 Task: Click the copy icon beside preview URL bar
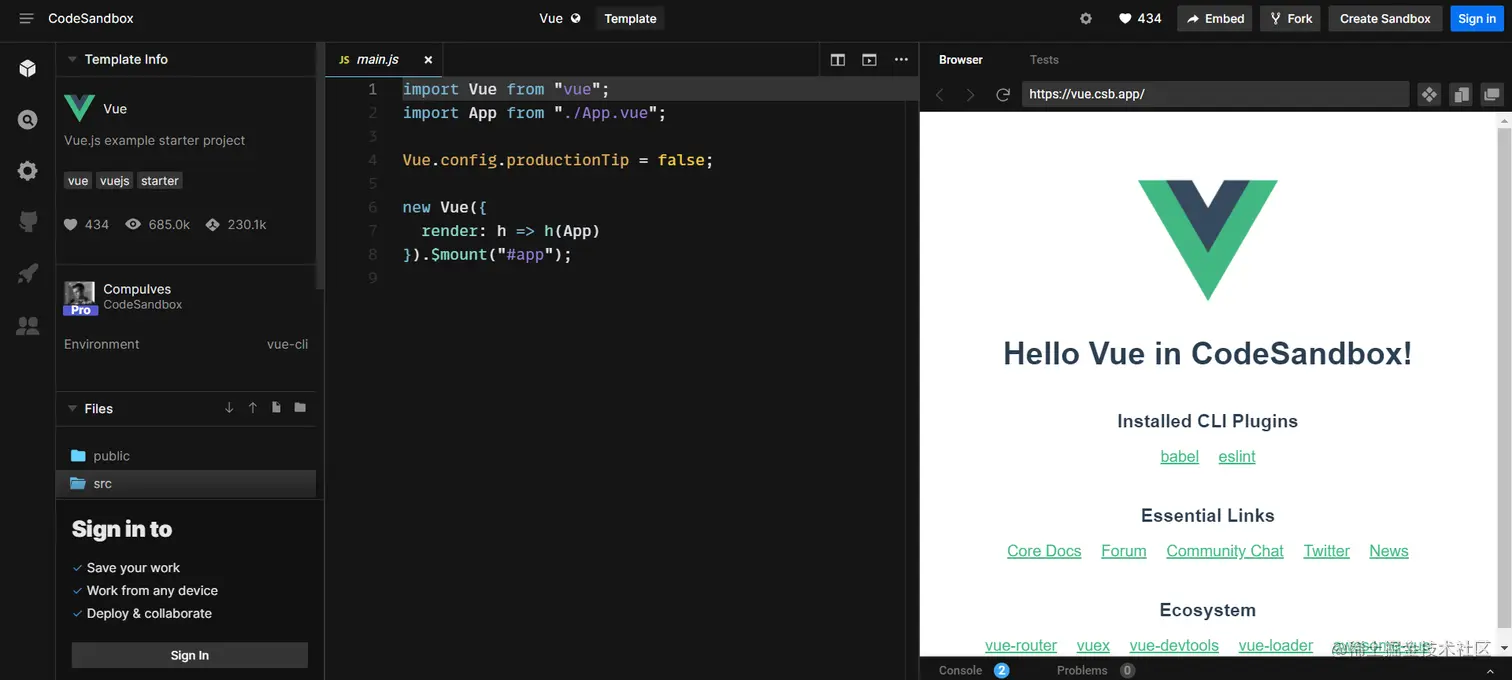(1461, 94)
